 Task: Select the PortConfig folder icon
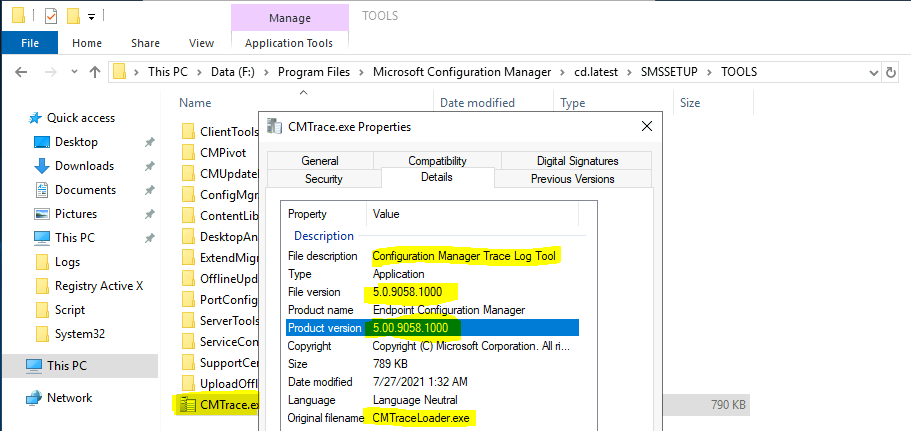click(x=188, y=299)
